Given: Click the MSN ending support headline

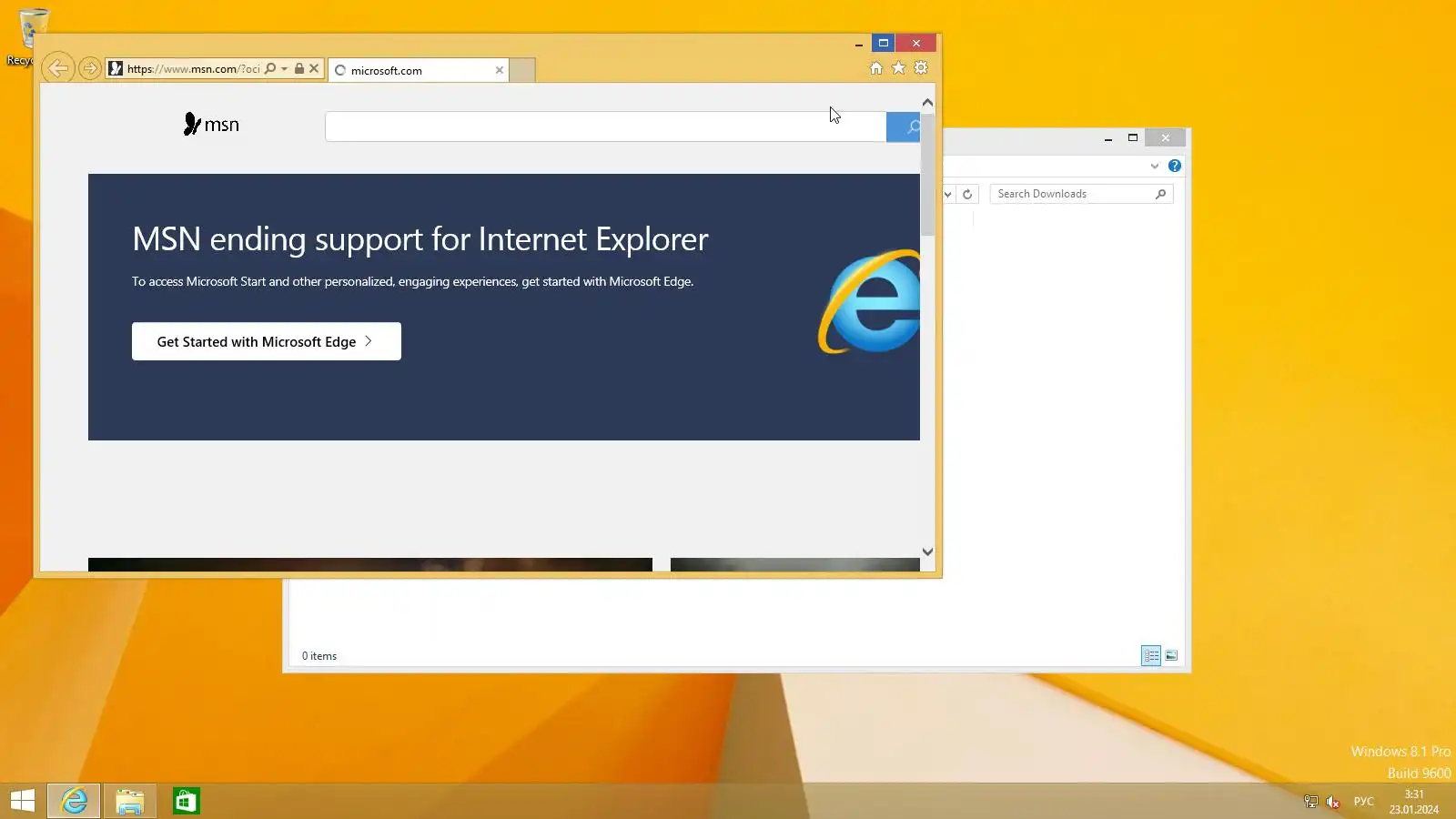Looking at the screenshot, I should click(x=420, y=239).
